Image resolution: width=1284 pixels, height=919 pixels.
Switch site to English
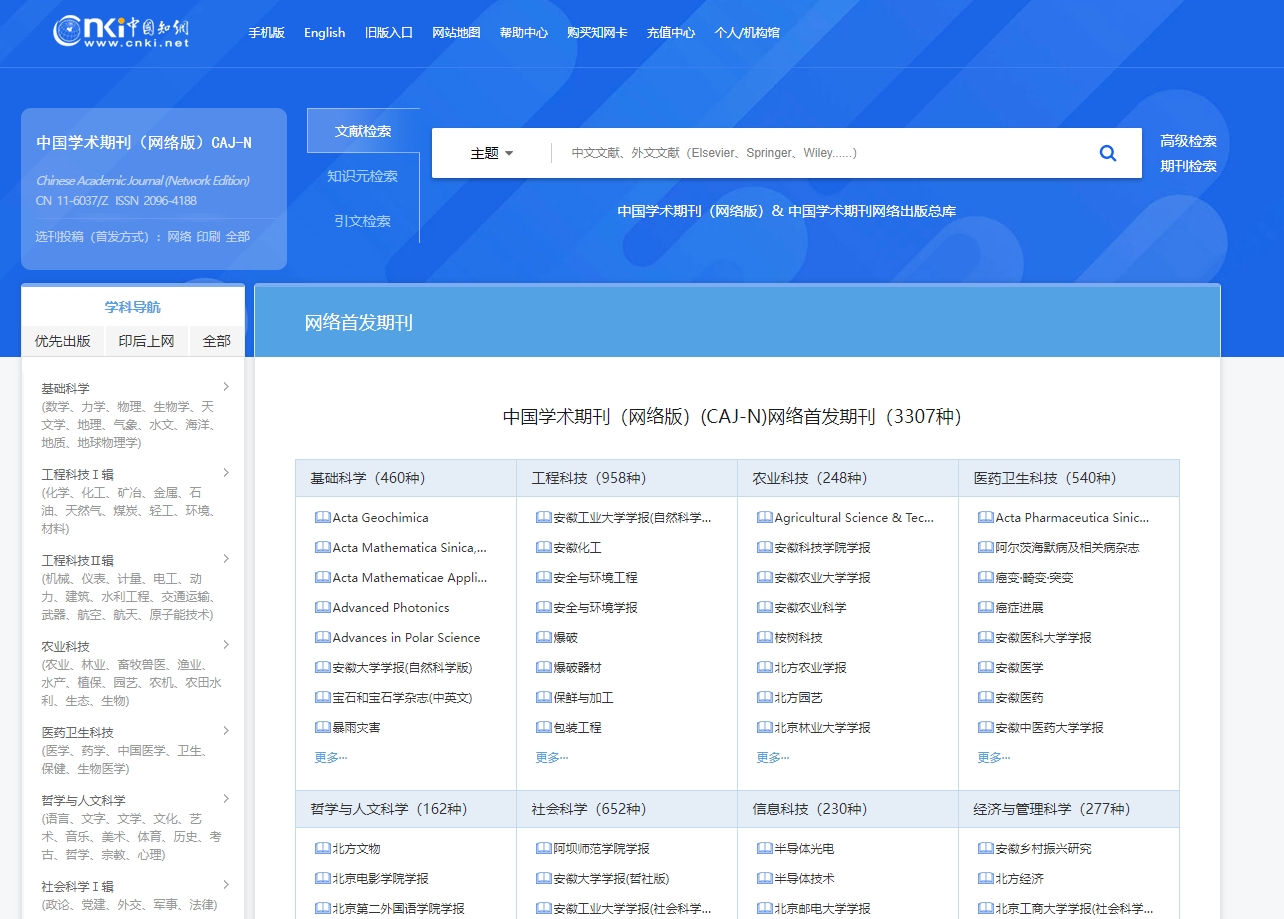325,32
